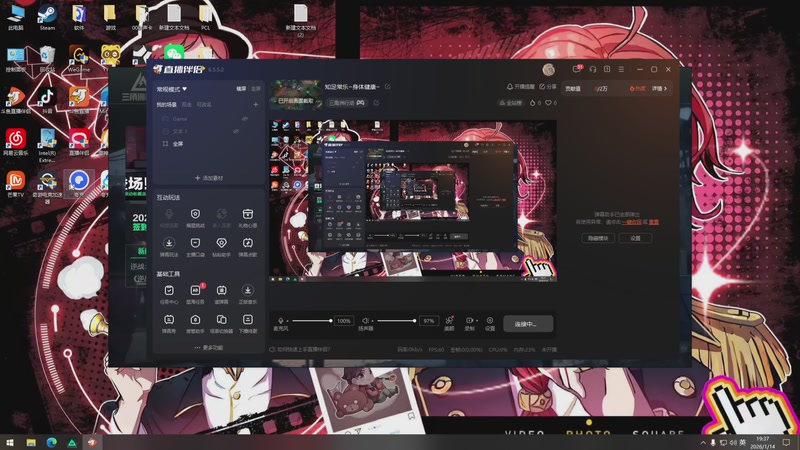Click the last basic tool icon beside 场景切换器

pyautogui.click(x=247, y=323)
